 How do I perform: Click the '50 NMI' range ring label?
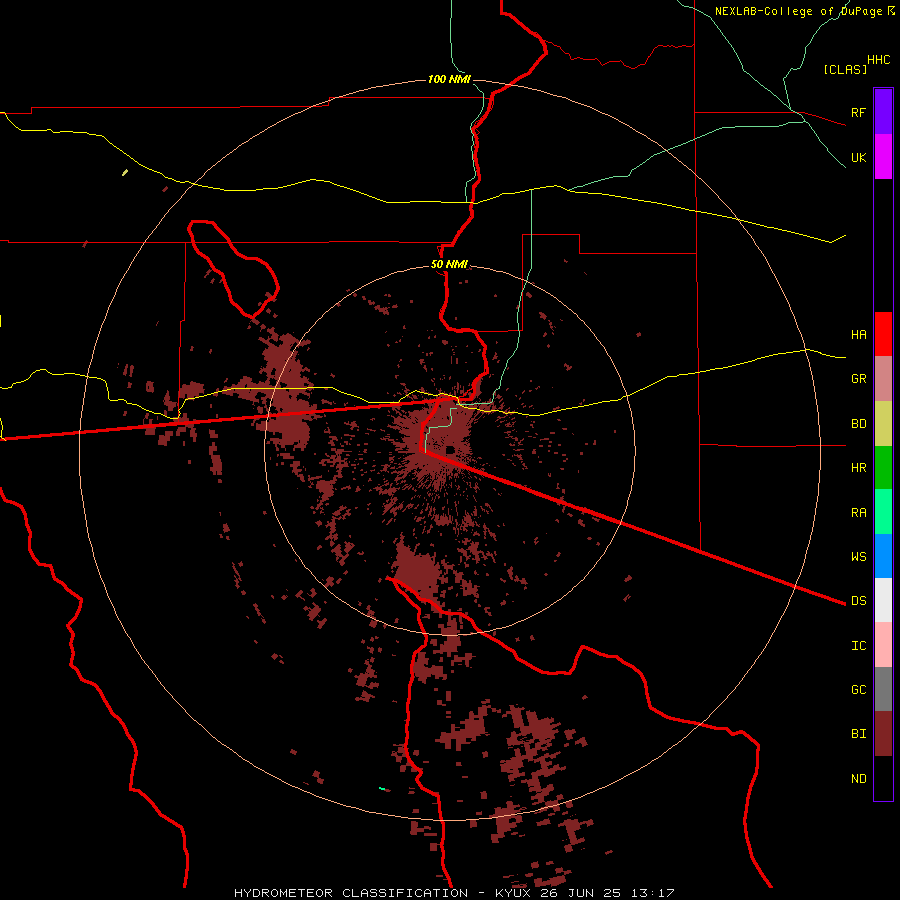click(449, 264)
